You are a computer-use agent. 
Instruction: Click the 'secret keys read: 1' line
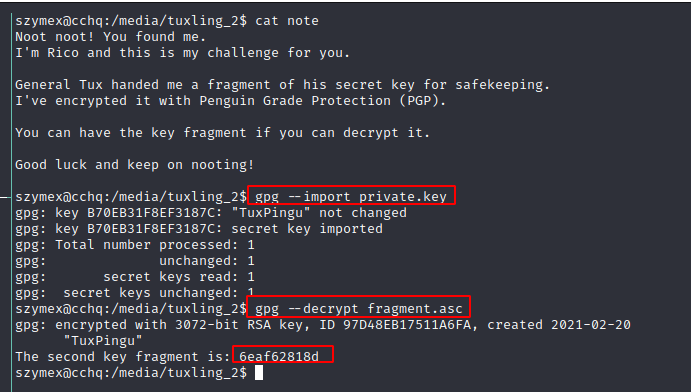coord(179,277)
